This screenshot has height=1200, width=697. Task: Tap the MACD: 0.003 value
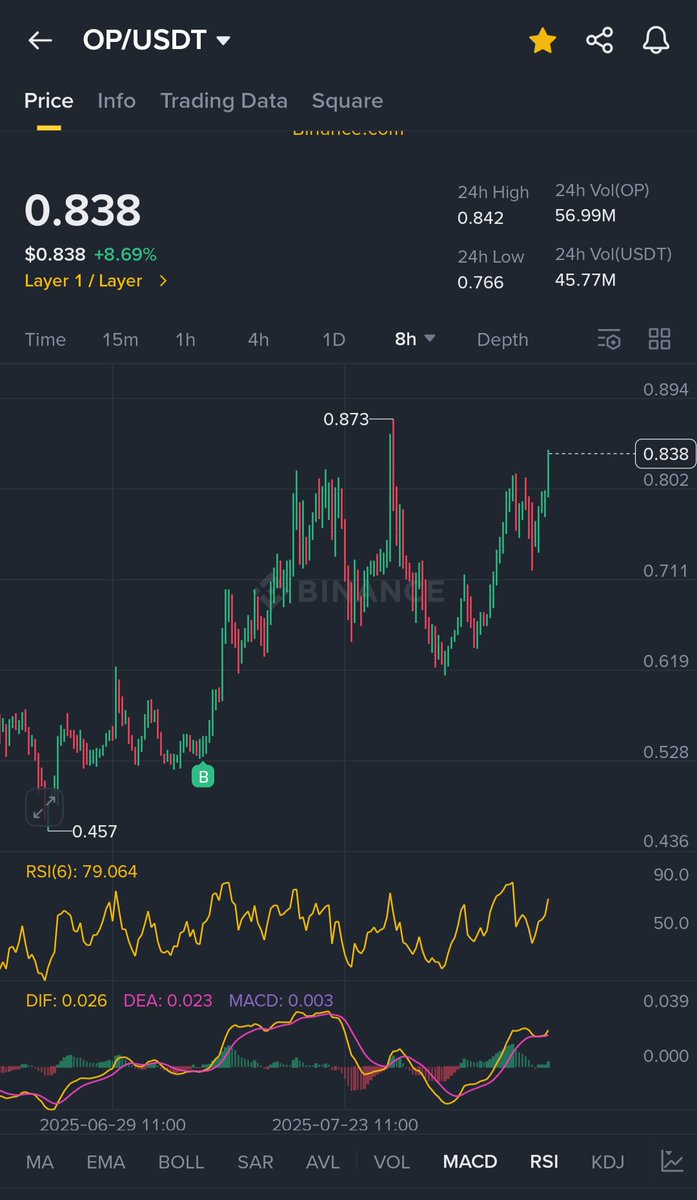281,1000
